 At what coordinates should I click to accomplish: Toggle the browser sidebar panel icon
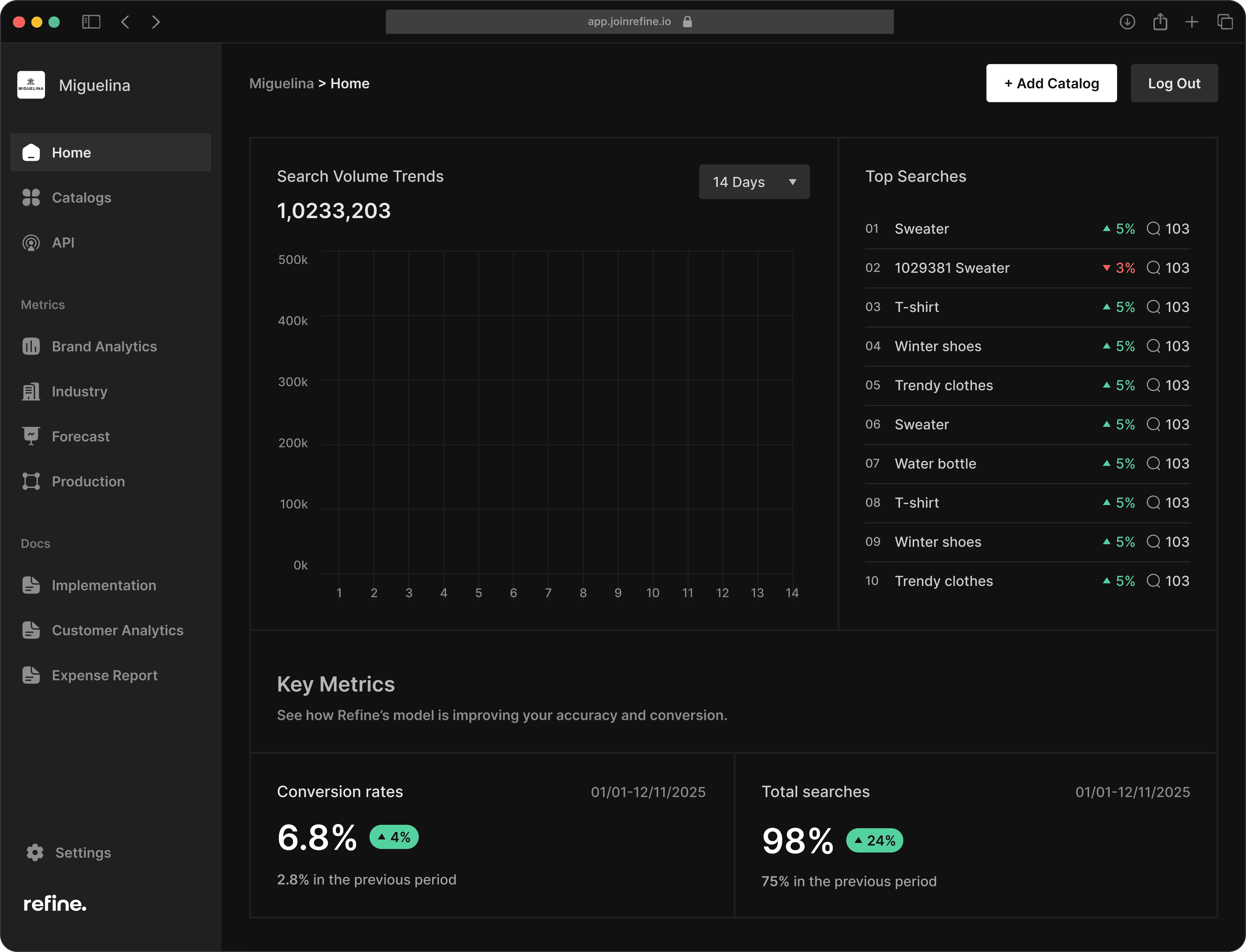(91, 22)
